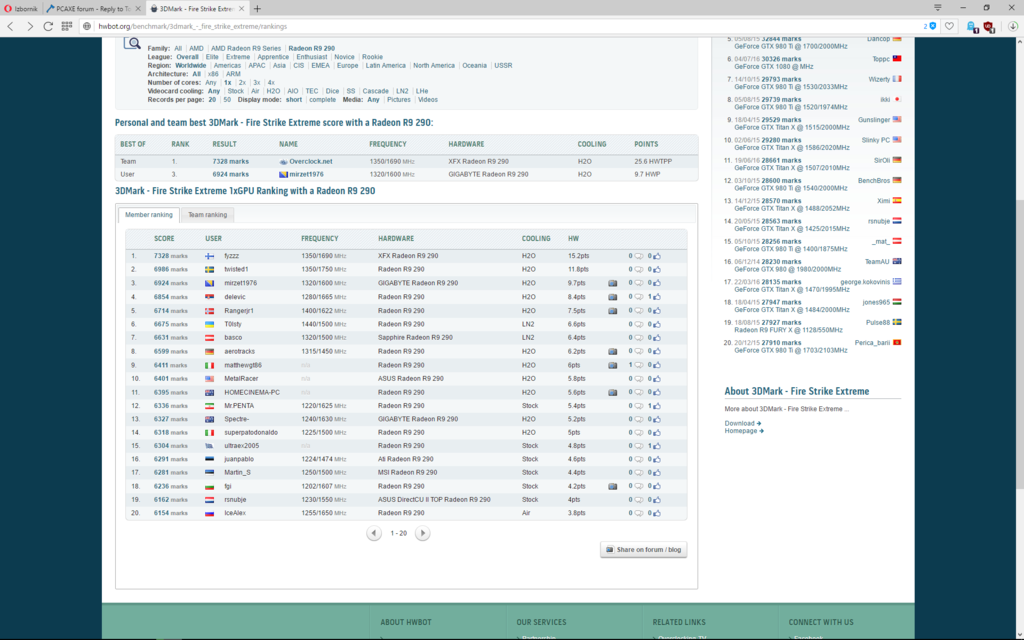Open the 7328 marks score by fyzzz

[x=170, y=256]
